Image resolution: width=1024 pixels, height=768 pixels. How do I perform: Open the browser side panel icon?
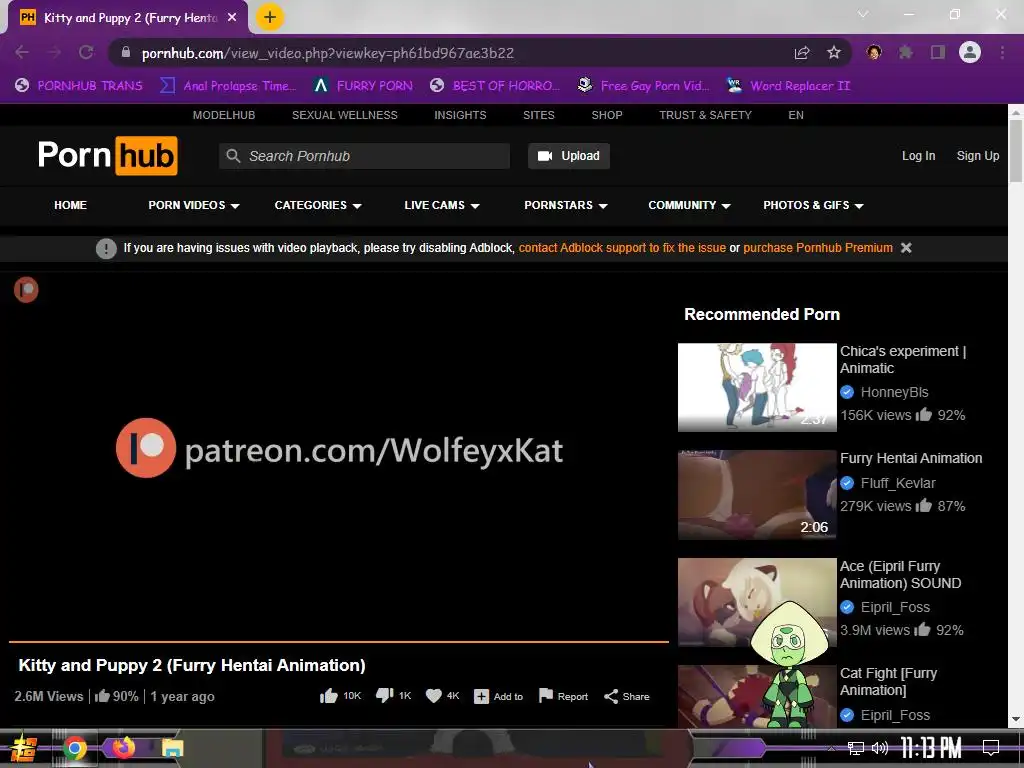tap(938, 52)
